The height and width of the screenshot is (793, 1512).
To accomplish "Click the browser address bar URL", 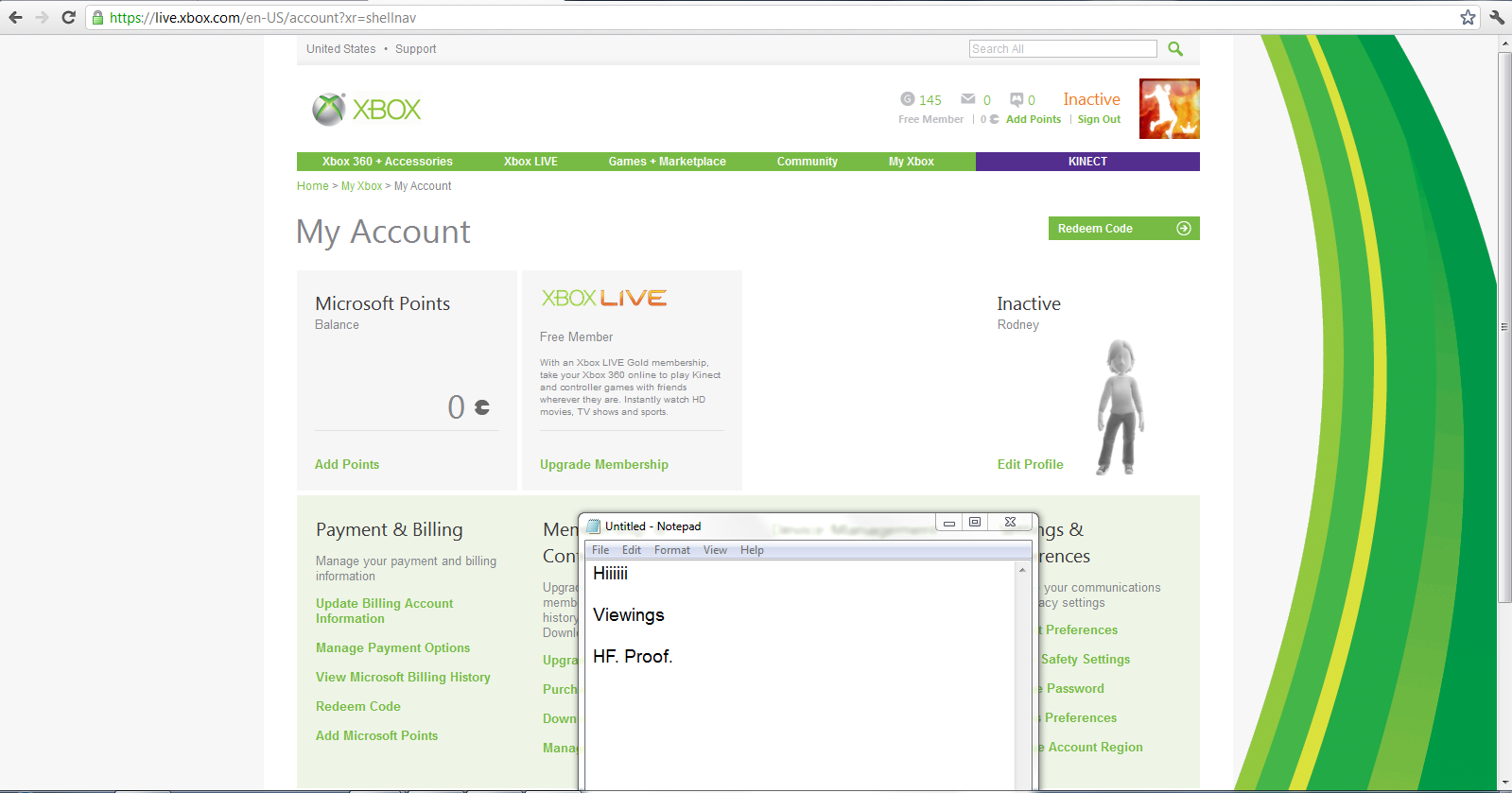I will pyautogui.click(x=263, y=18).
